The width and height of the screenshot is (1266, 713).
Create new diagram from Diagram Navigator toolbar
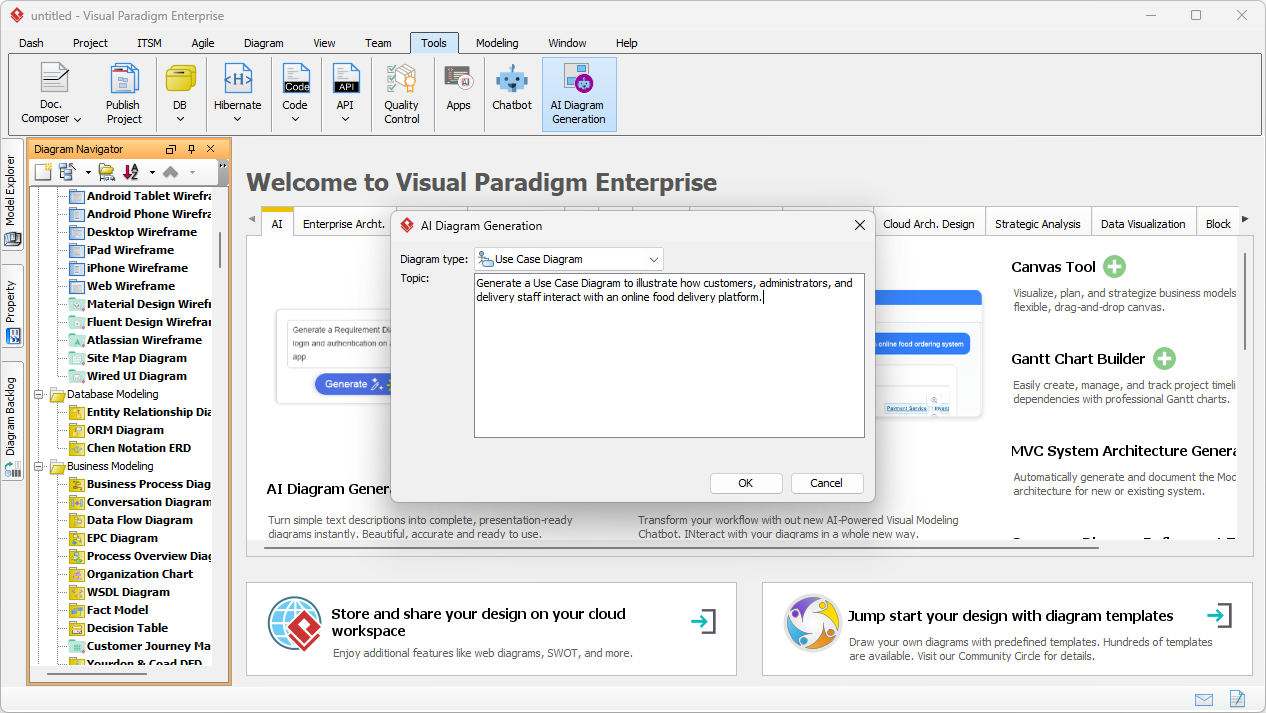tap(42, 171)
